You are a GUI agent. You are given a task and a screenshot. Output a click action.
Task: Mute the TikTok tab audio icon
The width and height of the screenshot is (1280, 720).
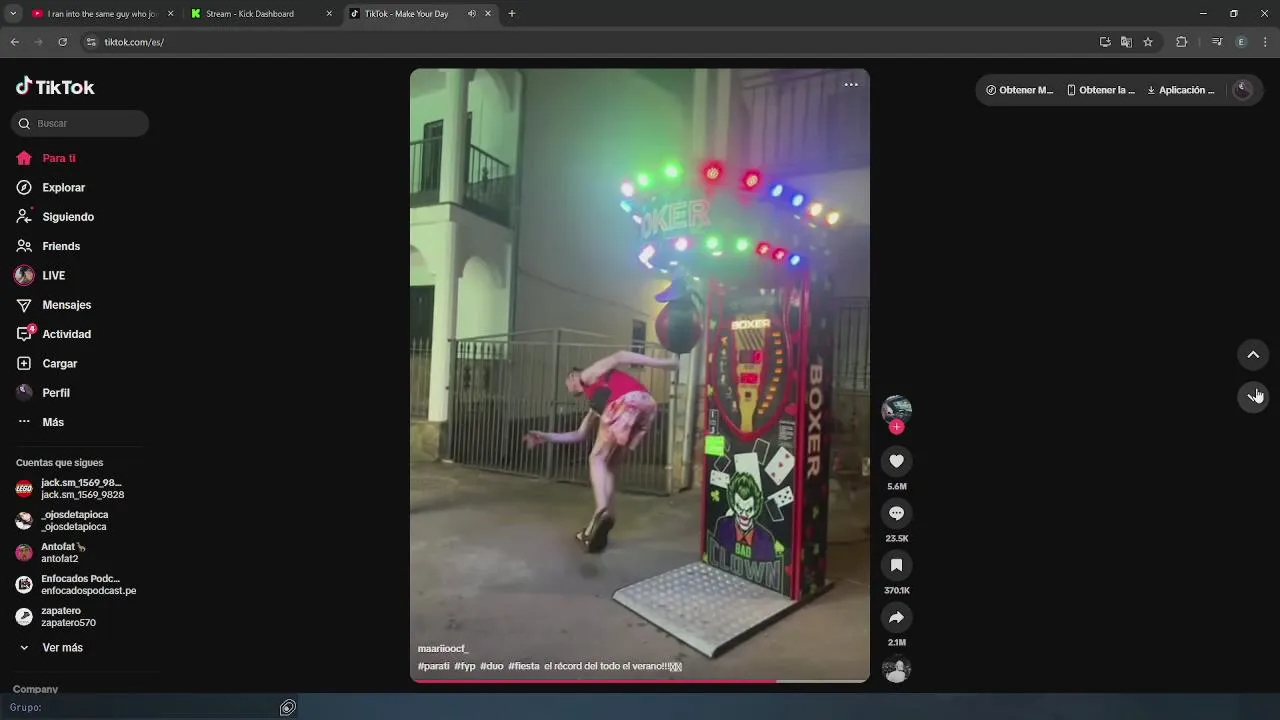[x=472, y=14]
